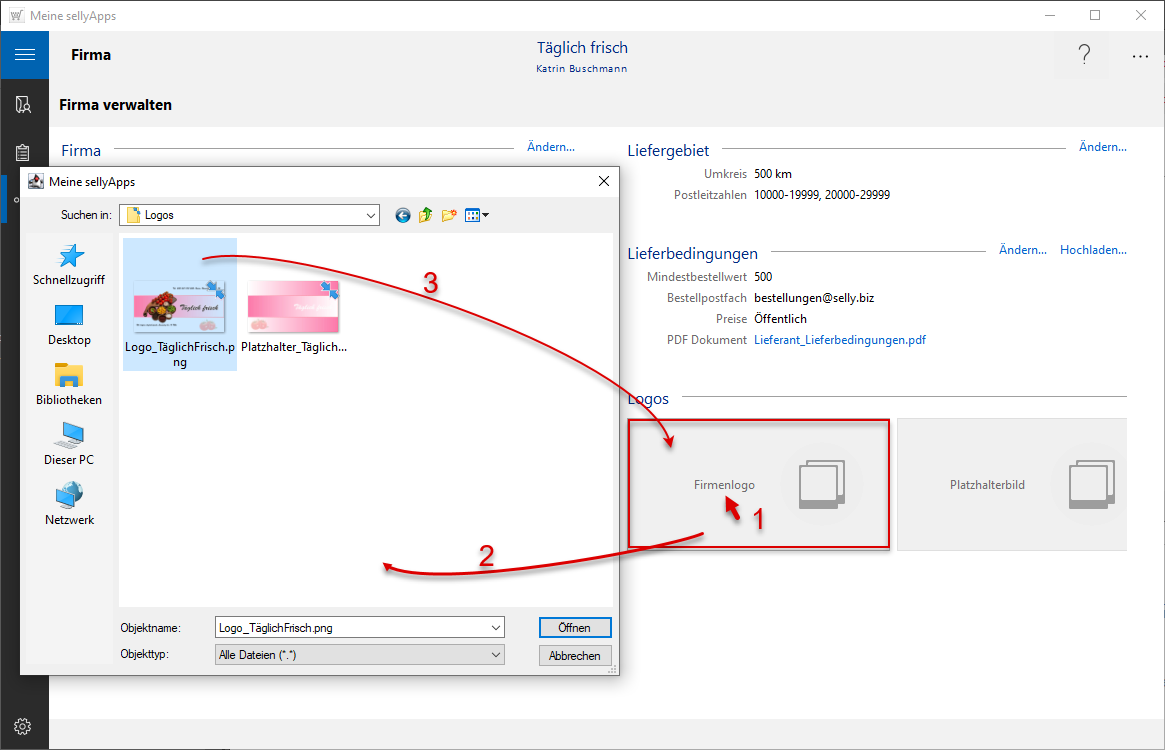This screenshot has height=750, width=1165.
Task: Open the view menu icon in dialog
Action: (x=476, y=215)
